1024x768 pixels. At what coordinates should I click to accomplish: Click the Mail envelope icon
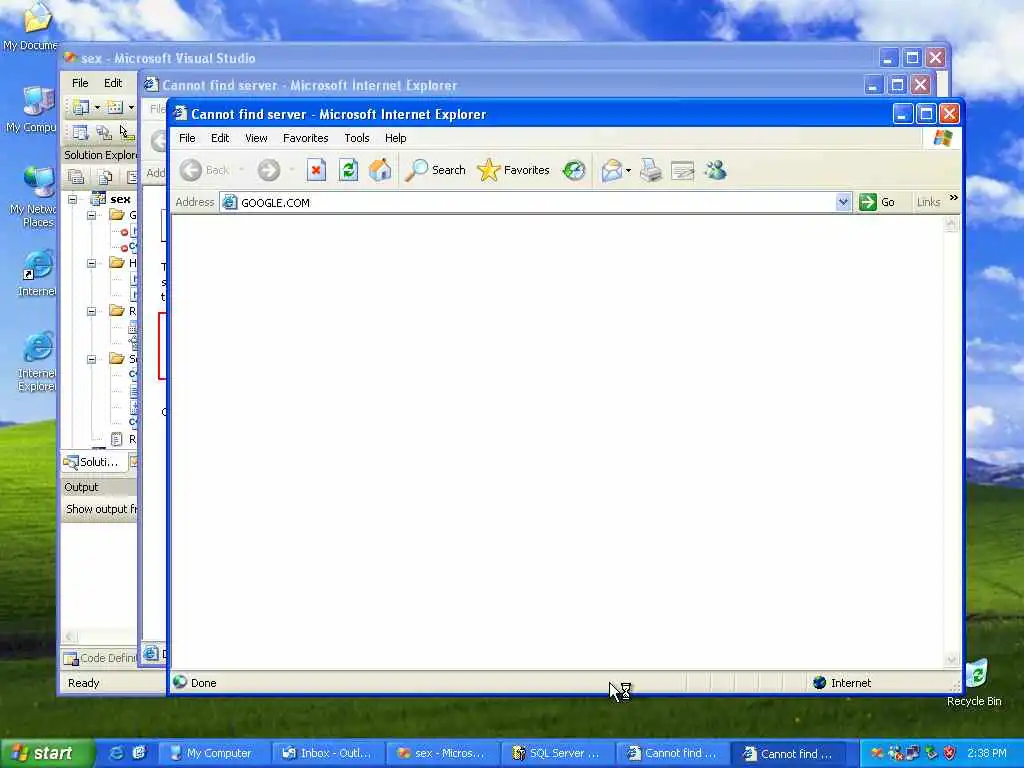point(611,170)
